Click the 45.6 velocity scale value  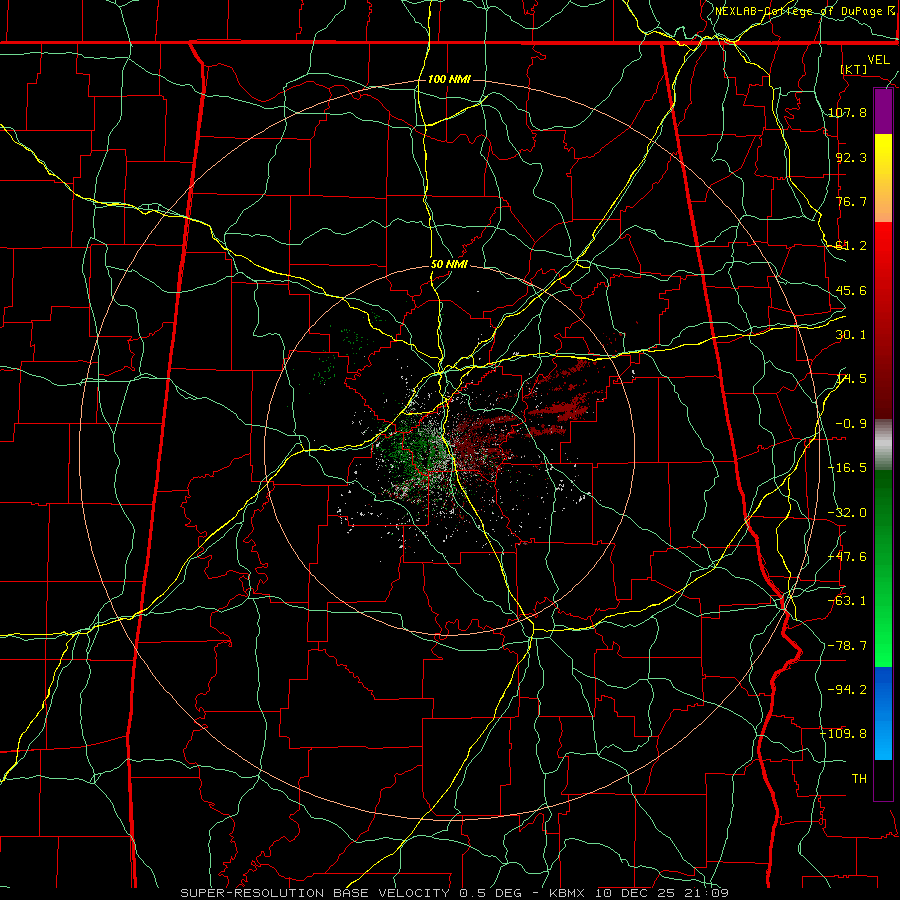point(851,290)
